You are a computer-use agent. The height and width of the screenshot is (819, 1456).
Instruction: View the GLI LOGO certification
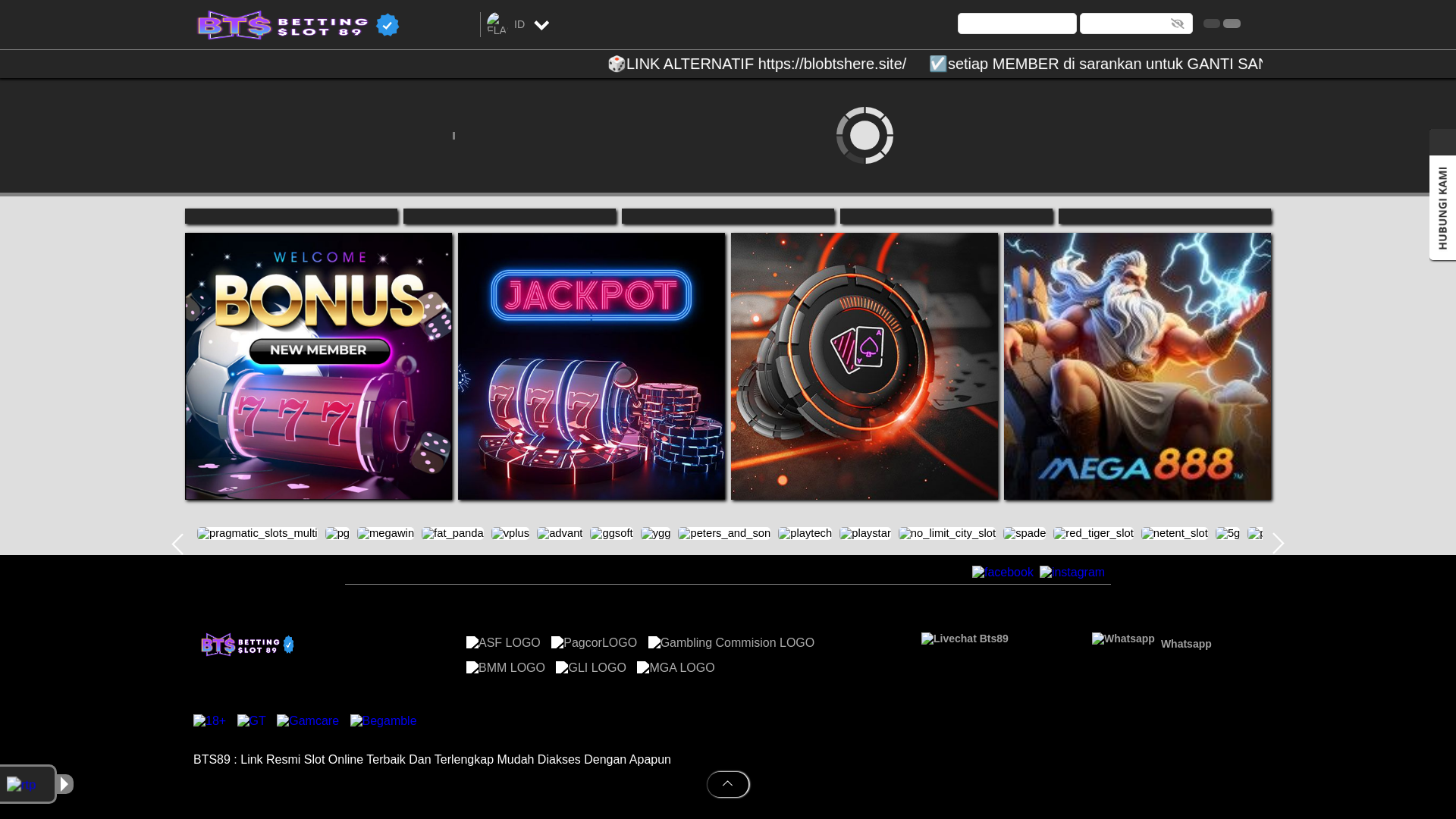click(x=591, y=667)
